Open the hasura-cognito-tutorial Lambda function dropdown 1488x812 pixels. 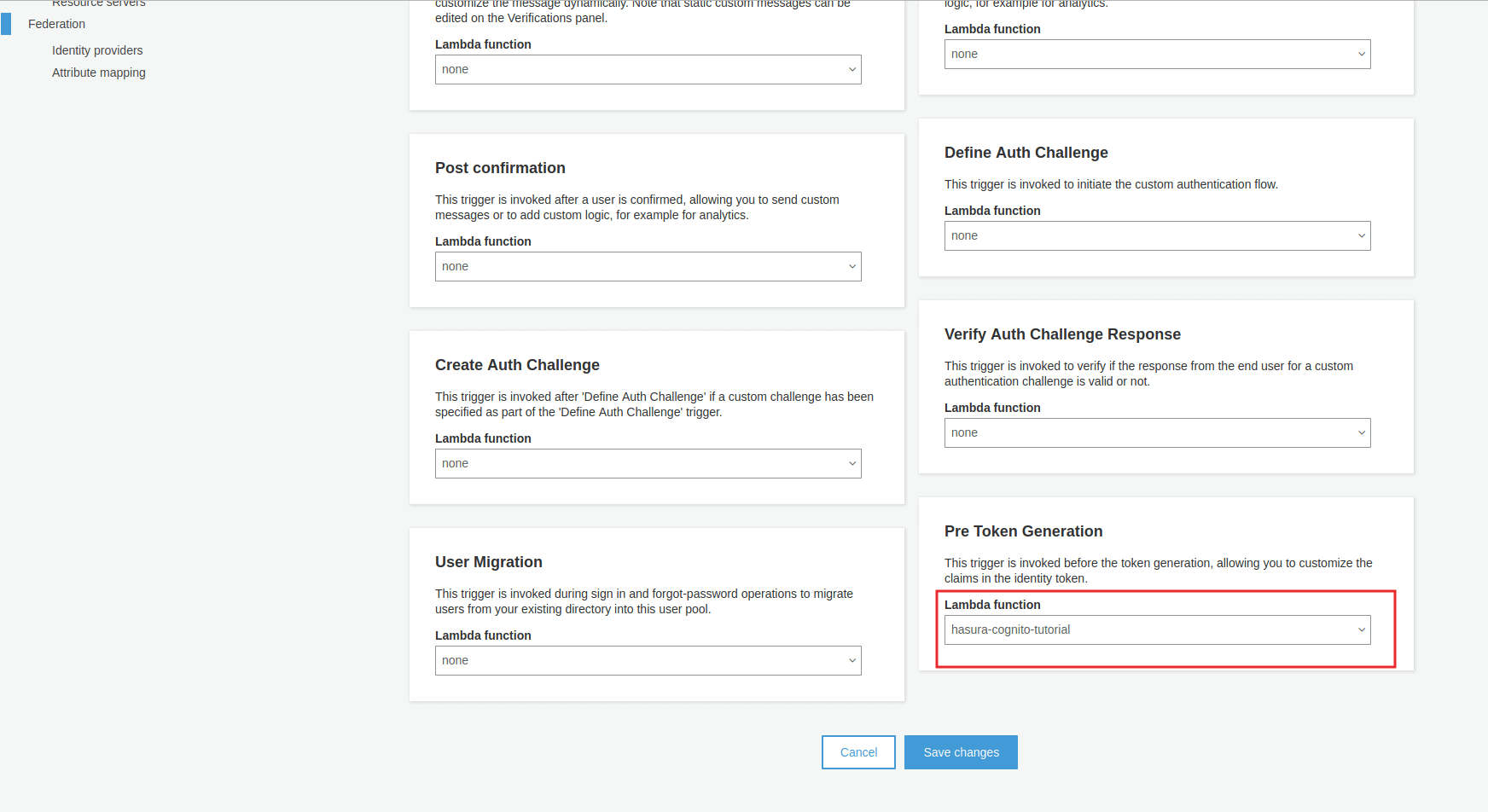click(1156, 630)
